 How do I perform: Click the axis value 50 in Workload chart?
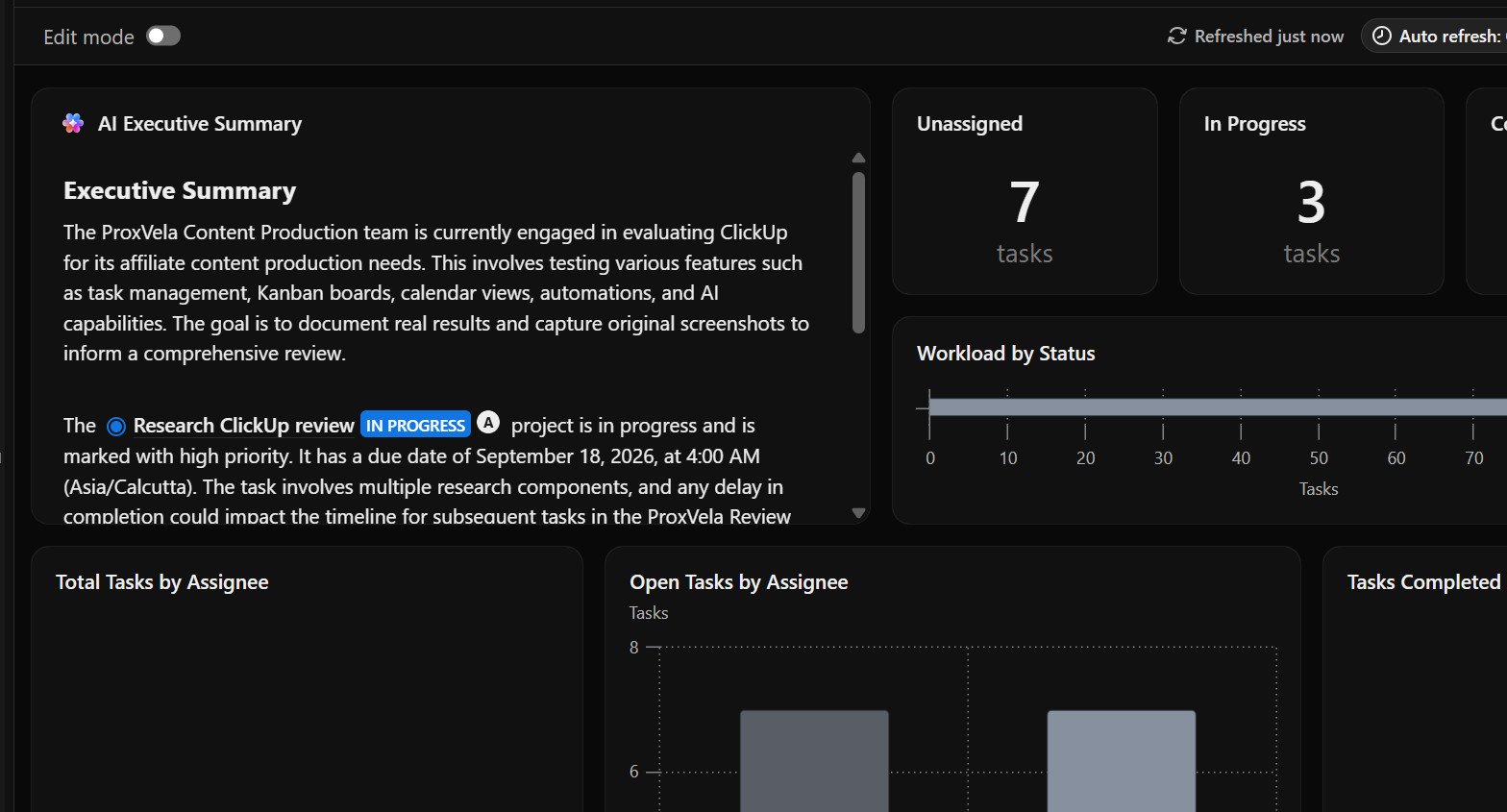click(x=1319, y=458)
